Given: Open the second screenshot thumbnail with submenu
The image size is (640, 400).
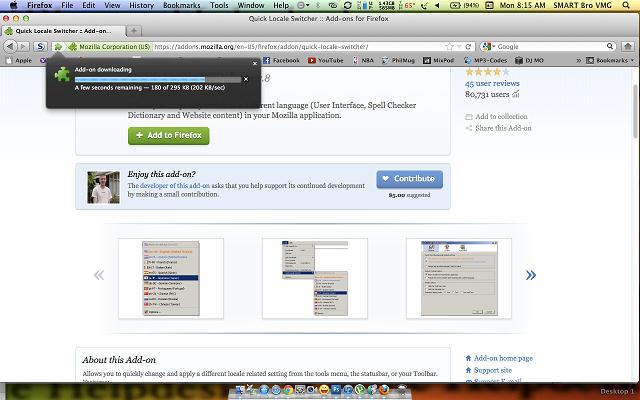Looking at the screenshot, I should 315,279.
